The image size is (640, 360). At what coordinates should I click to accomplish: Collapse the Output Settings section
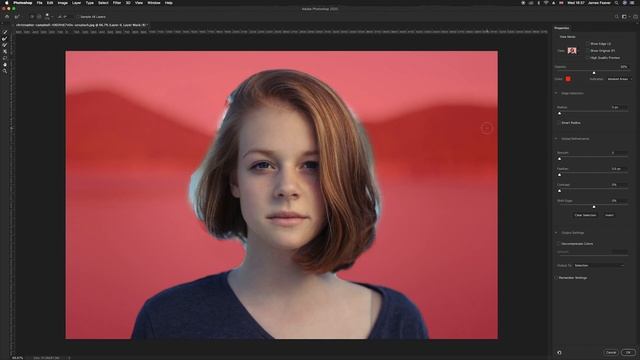[556, 233]
